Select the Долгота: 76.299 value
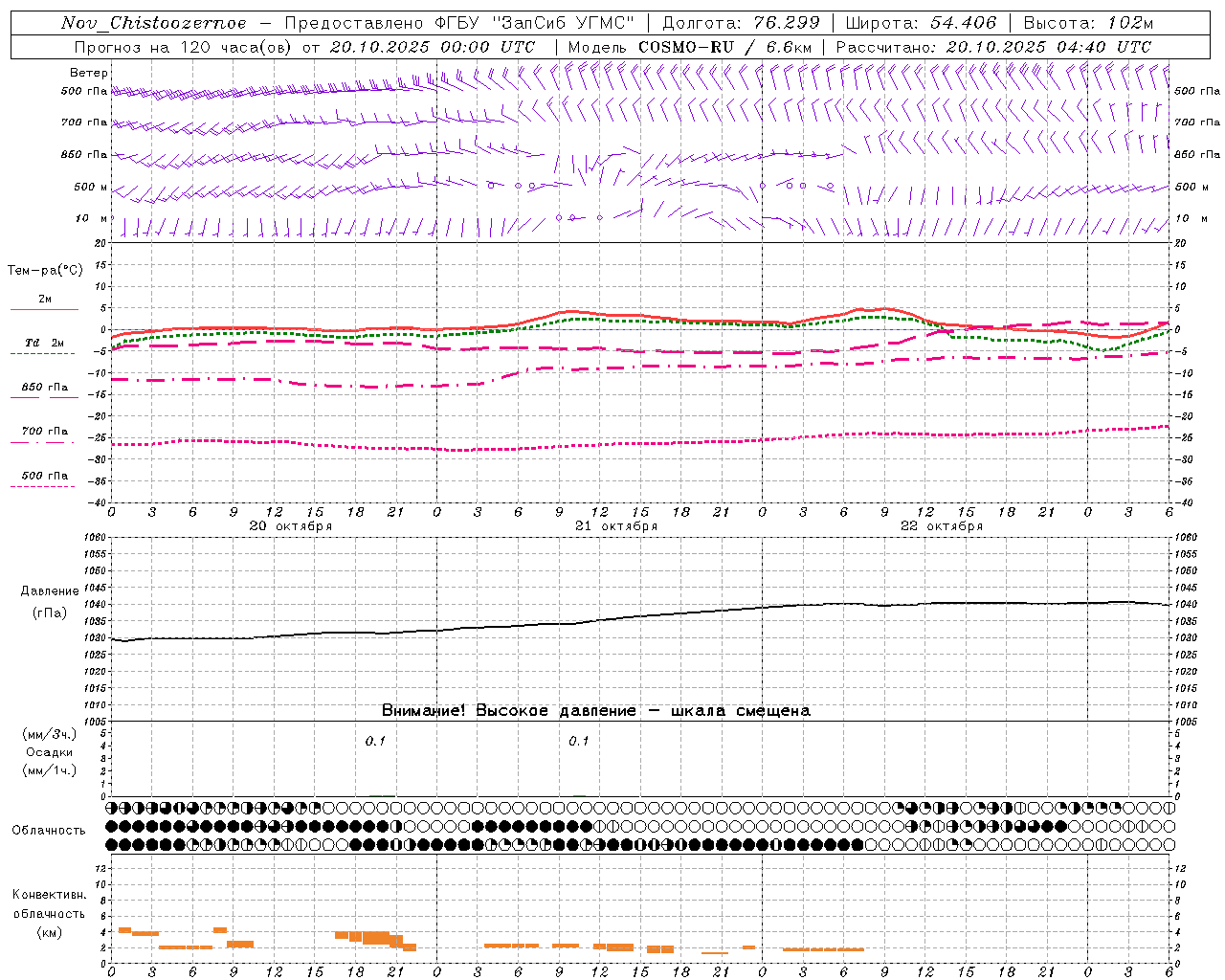Viewport: 1225px width, 980px height. 741,23
